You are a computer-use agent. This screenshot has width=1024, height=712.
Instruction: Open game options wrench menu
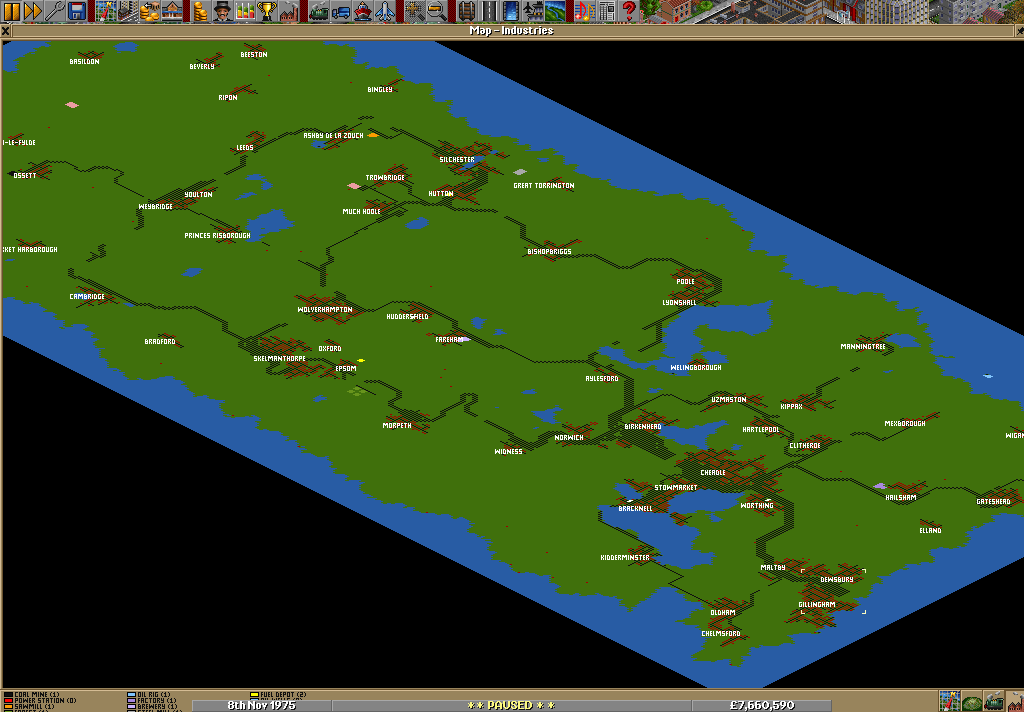pos(56,11)
